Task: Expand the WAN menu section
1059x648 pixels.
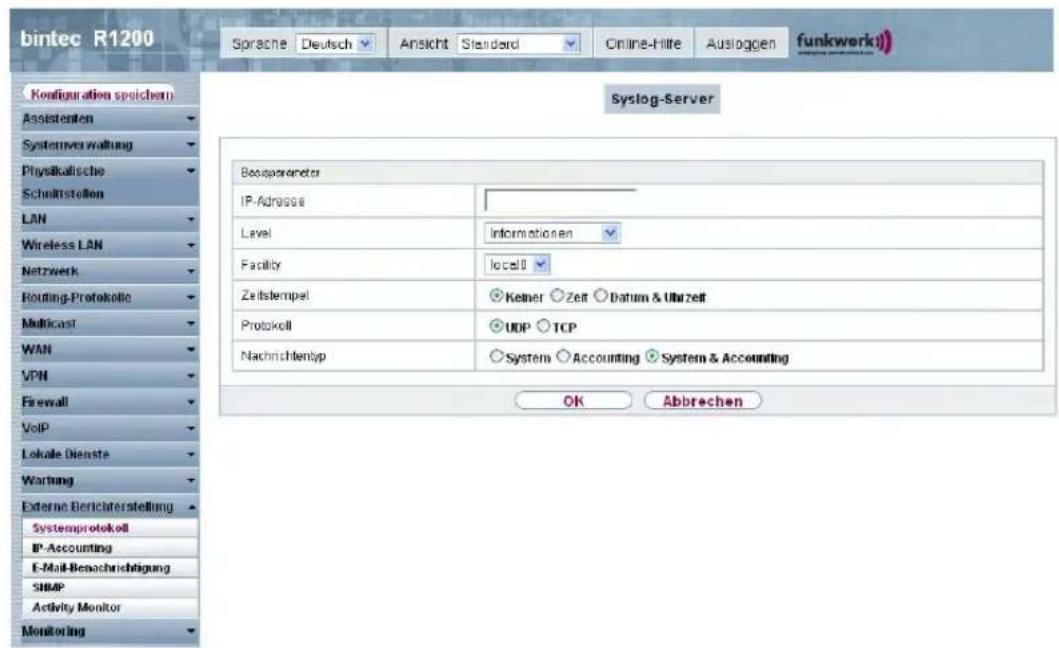Action: pyautogui.click(x=105, y=349)
